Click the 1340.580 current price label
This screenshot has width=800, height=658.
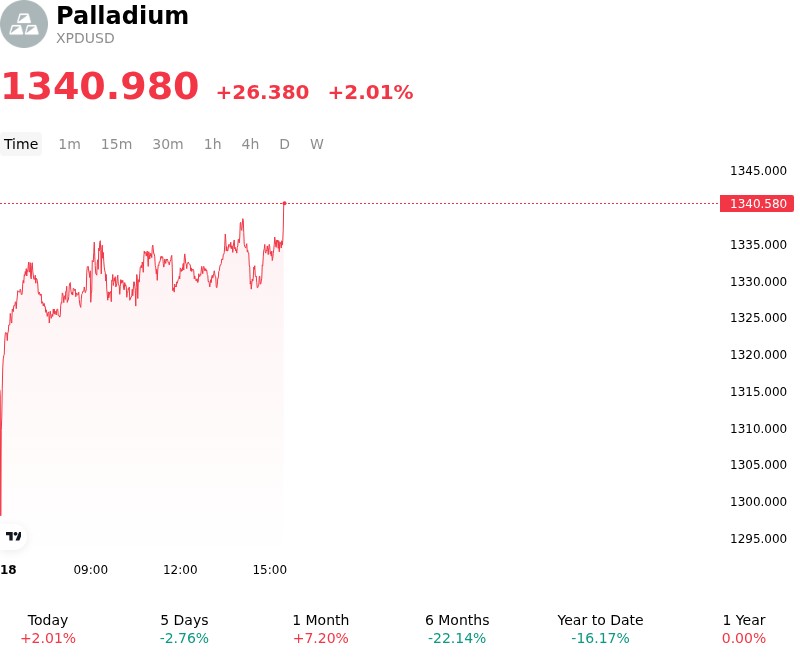[757, 204]
